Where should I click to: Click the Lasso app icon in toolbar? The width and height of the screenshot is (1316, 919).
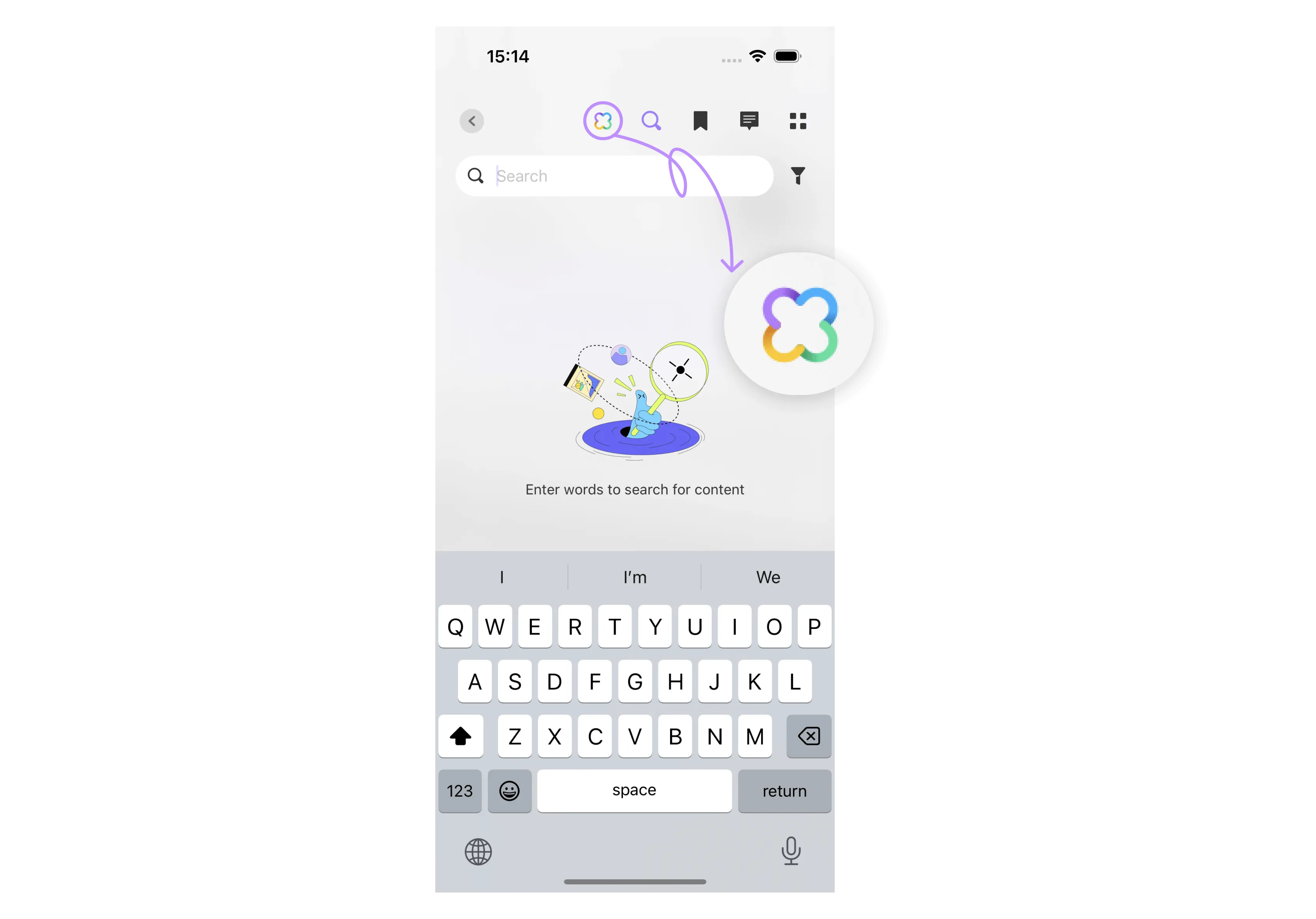pos(601,120)
